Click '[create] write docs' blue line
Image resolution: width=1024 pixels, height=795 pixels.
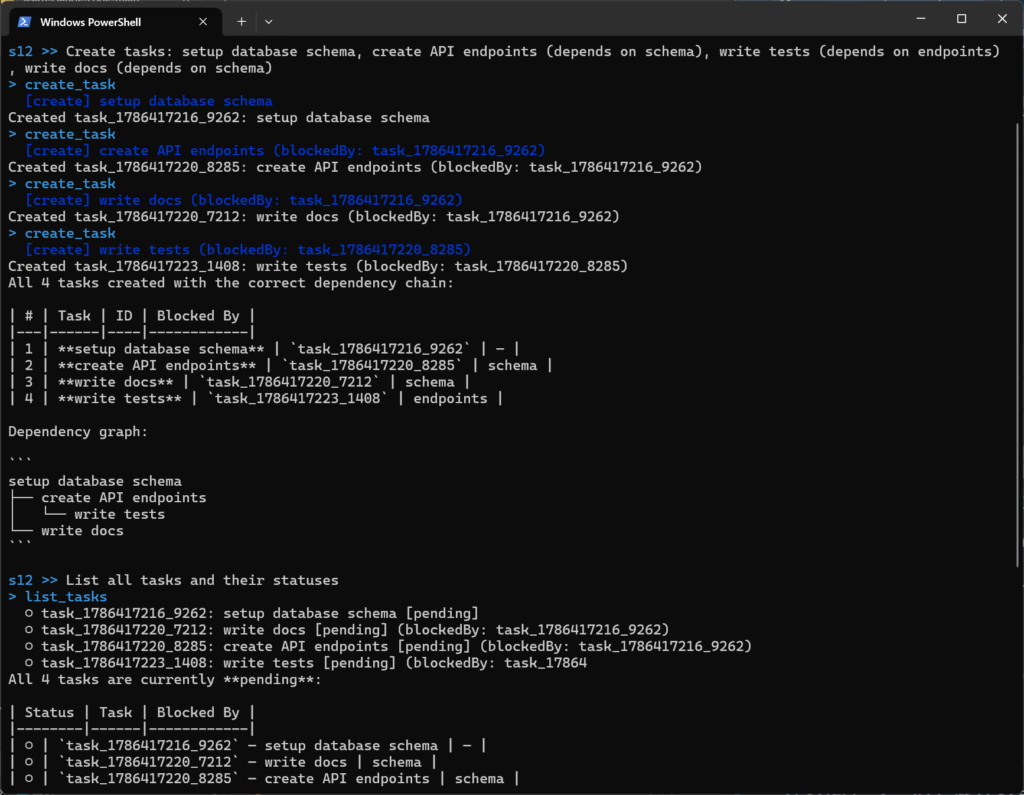point(244,200)
